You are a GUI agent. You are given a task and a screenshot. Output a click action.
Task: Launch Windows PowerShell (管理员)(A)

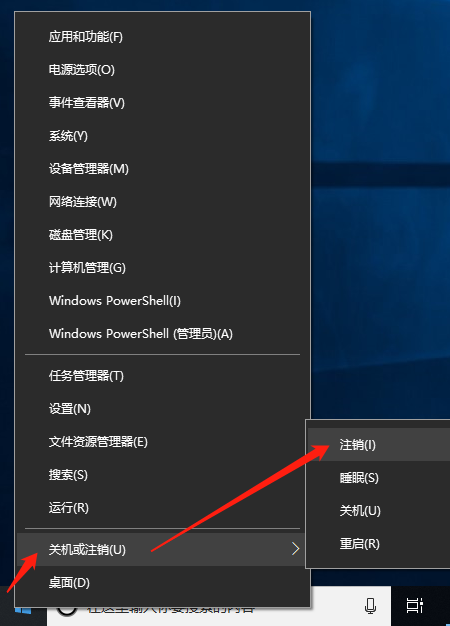(x=162, y=334)
